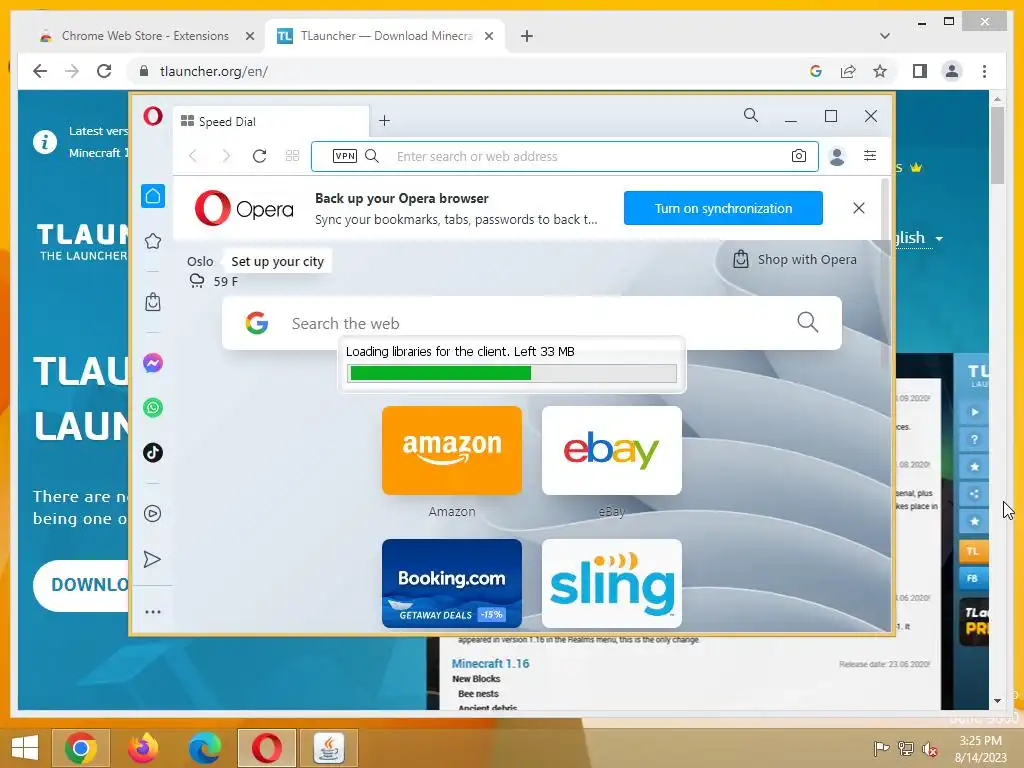The height and width of the screenshot is (768, 1024).
Task: Click Set up your city
Action: 278,261
